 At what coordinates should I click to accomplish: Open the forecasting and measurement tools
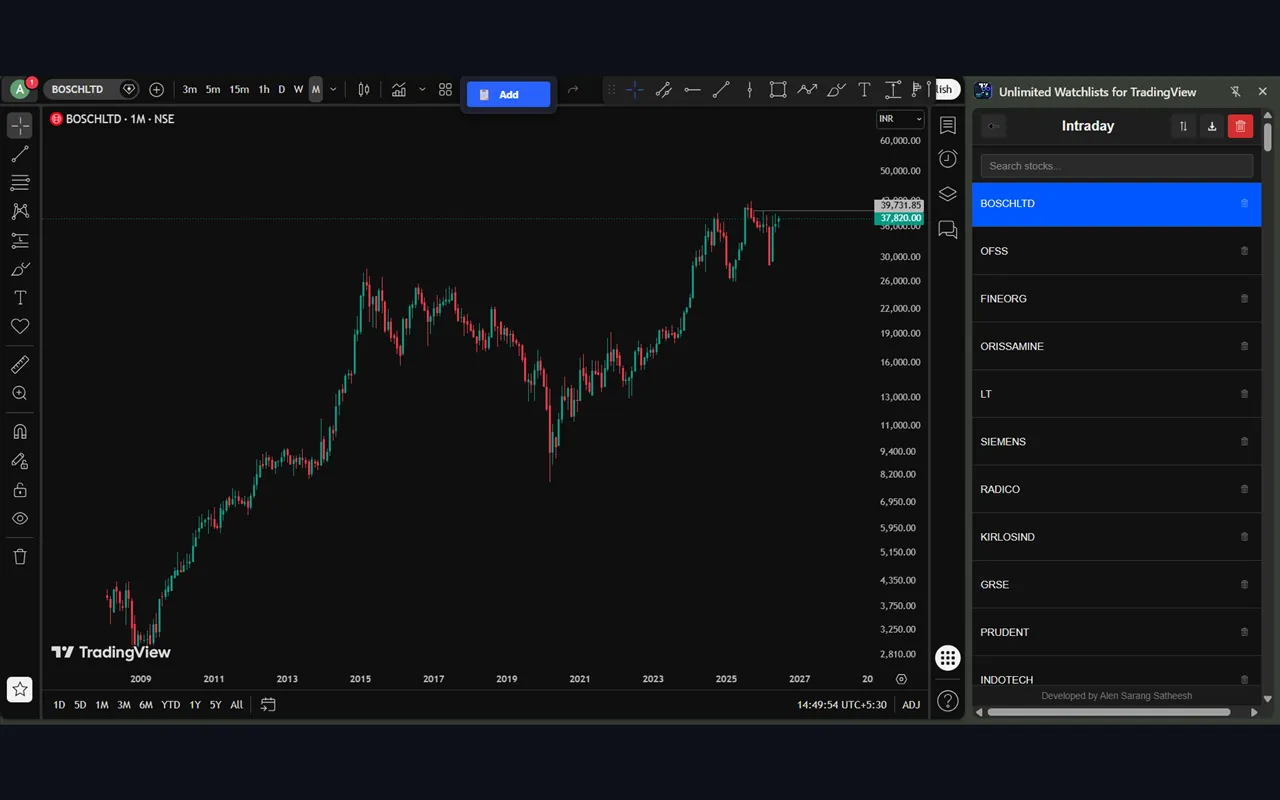coord(20,240)
